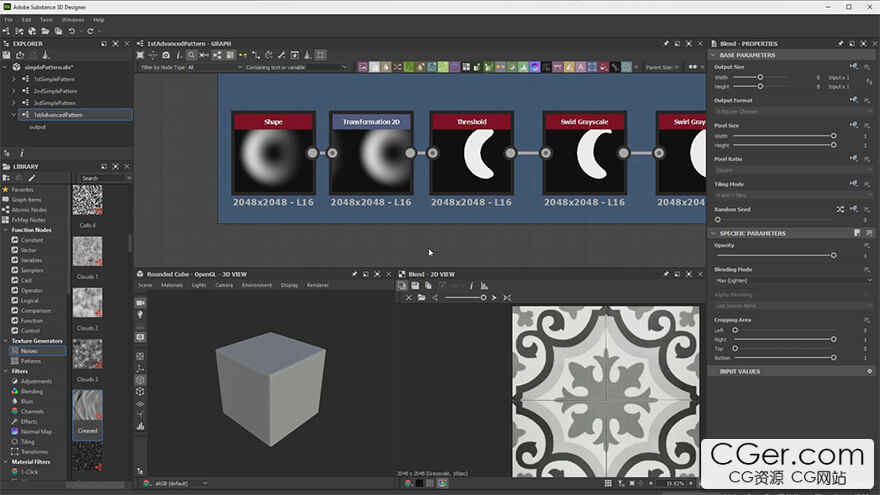Open the Filter by Node Type dropdown
Screen dimensions: 880x495
click(x=215, y=67)
